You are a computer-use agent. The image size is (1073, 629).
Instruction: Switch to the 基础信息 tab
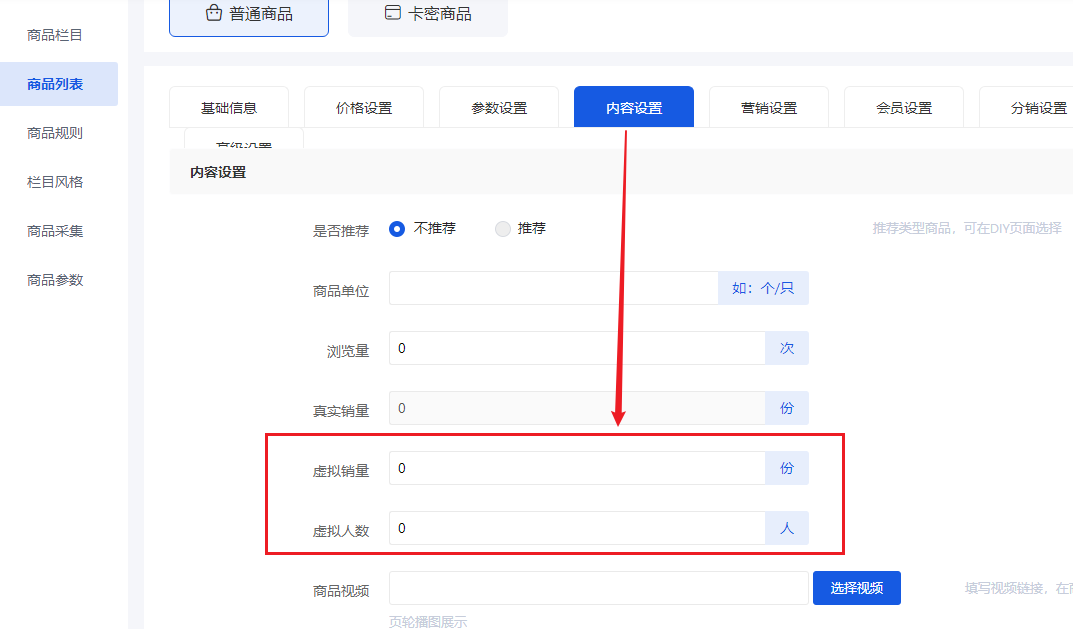tap(229, 108)
